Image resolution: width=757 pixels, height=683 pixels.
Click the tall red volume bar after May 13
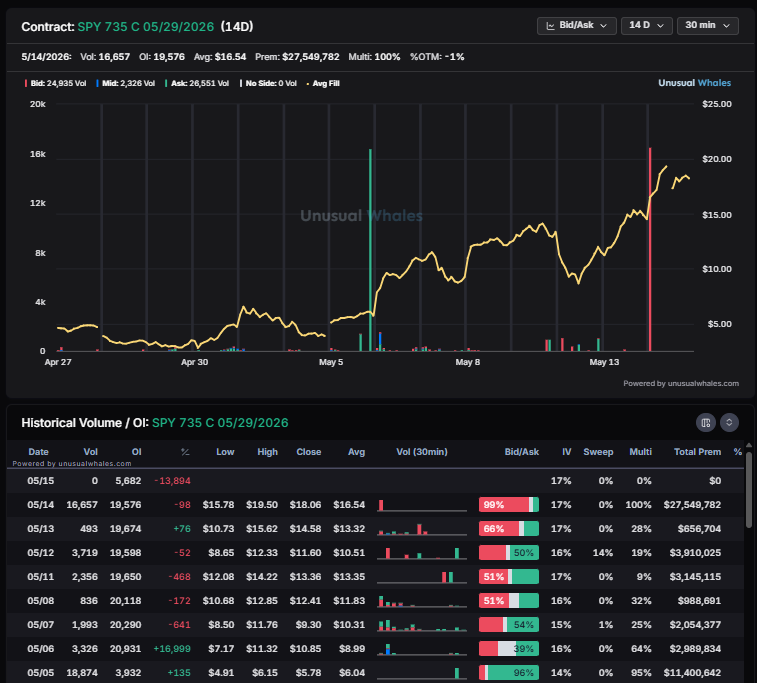click(x=650, y=250)
